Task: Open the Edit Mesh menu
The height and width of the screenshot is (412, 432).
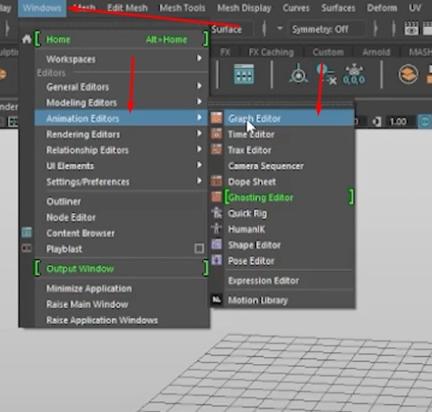Action: [127, 8]
